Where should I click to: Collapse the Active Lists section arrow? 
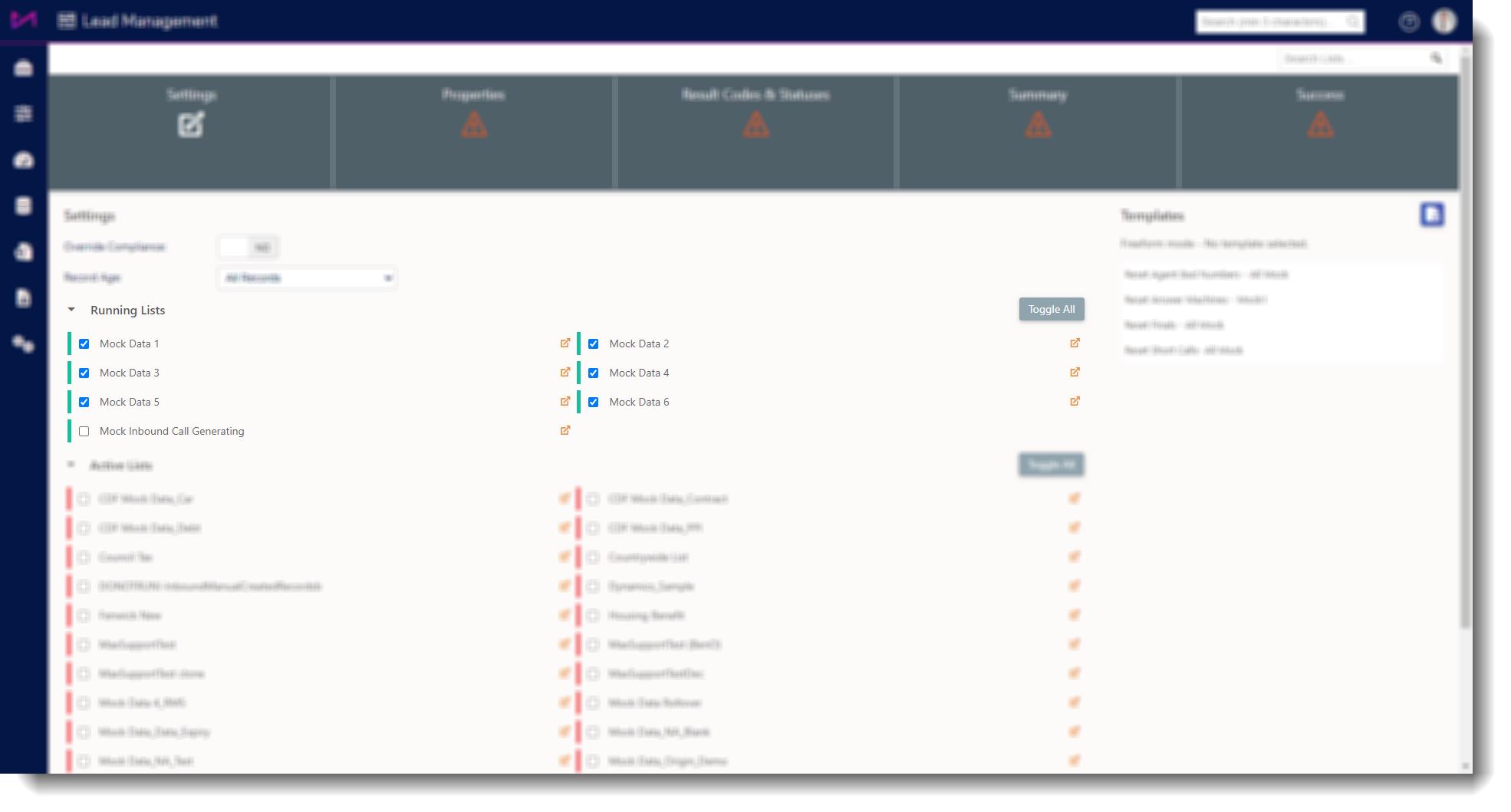[71, 465]
